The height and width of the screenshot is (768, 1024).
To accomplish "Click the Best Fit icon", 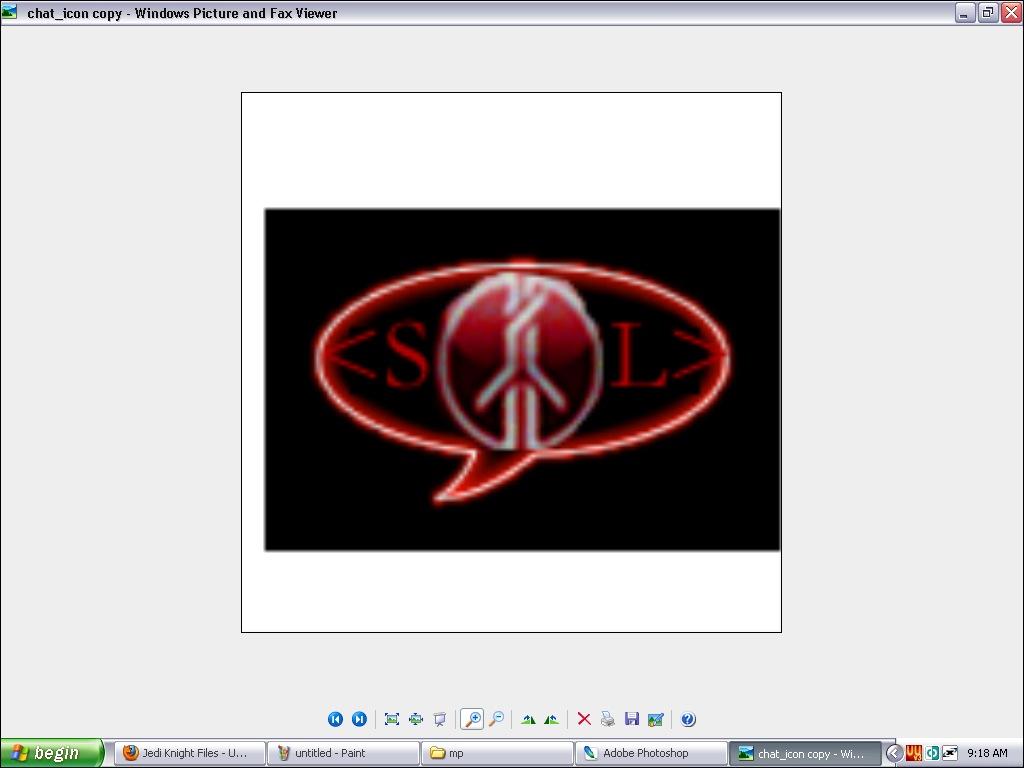I will click(x=392, y=719).
